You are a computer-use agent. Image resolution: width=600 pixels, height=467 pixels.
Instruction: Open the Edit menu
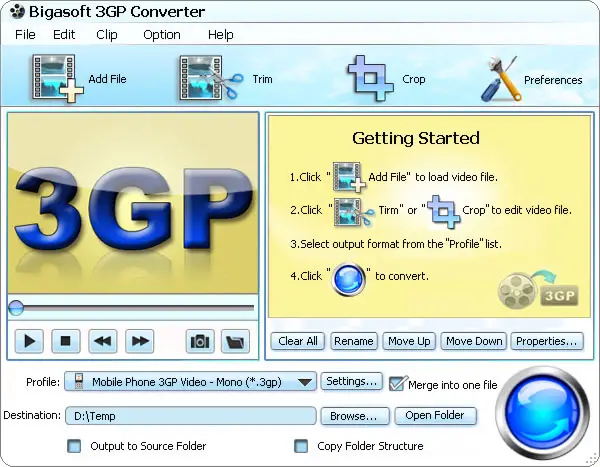[64, 35]
